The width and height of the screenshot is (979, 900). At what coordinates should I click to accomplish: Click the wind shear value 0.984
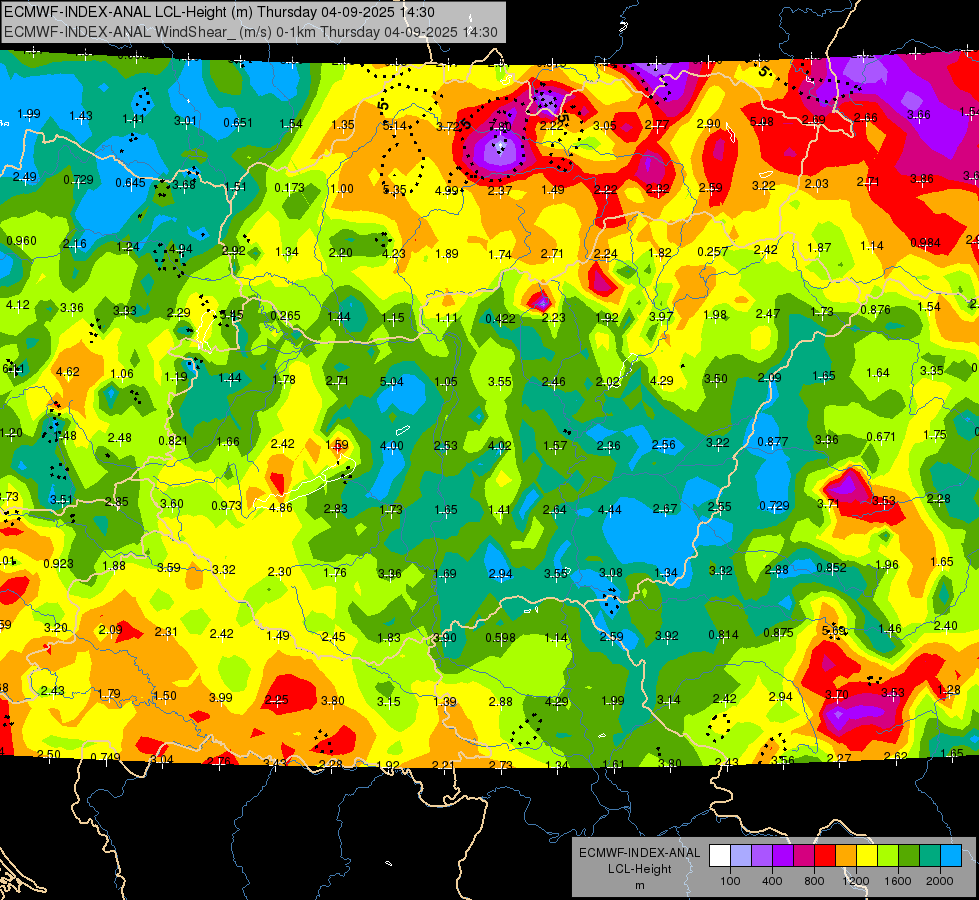(925, 242)
